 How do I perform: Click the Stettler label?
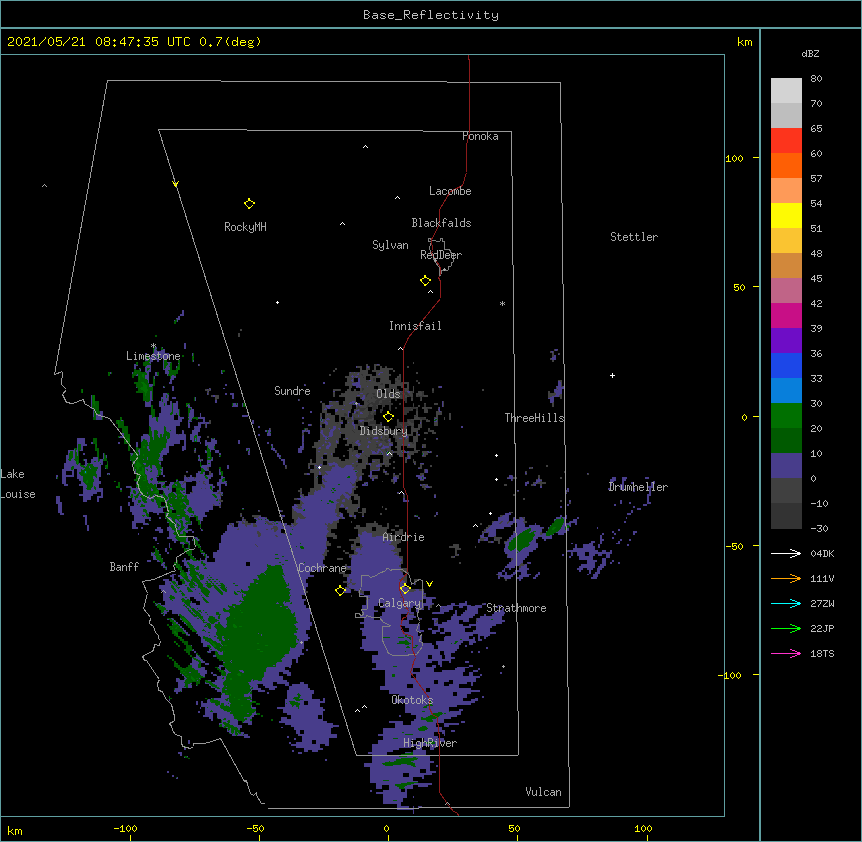click(634, 237)
